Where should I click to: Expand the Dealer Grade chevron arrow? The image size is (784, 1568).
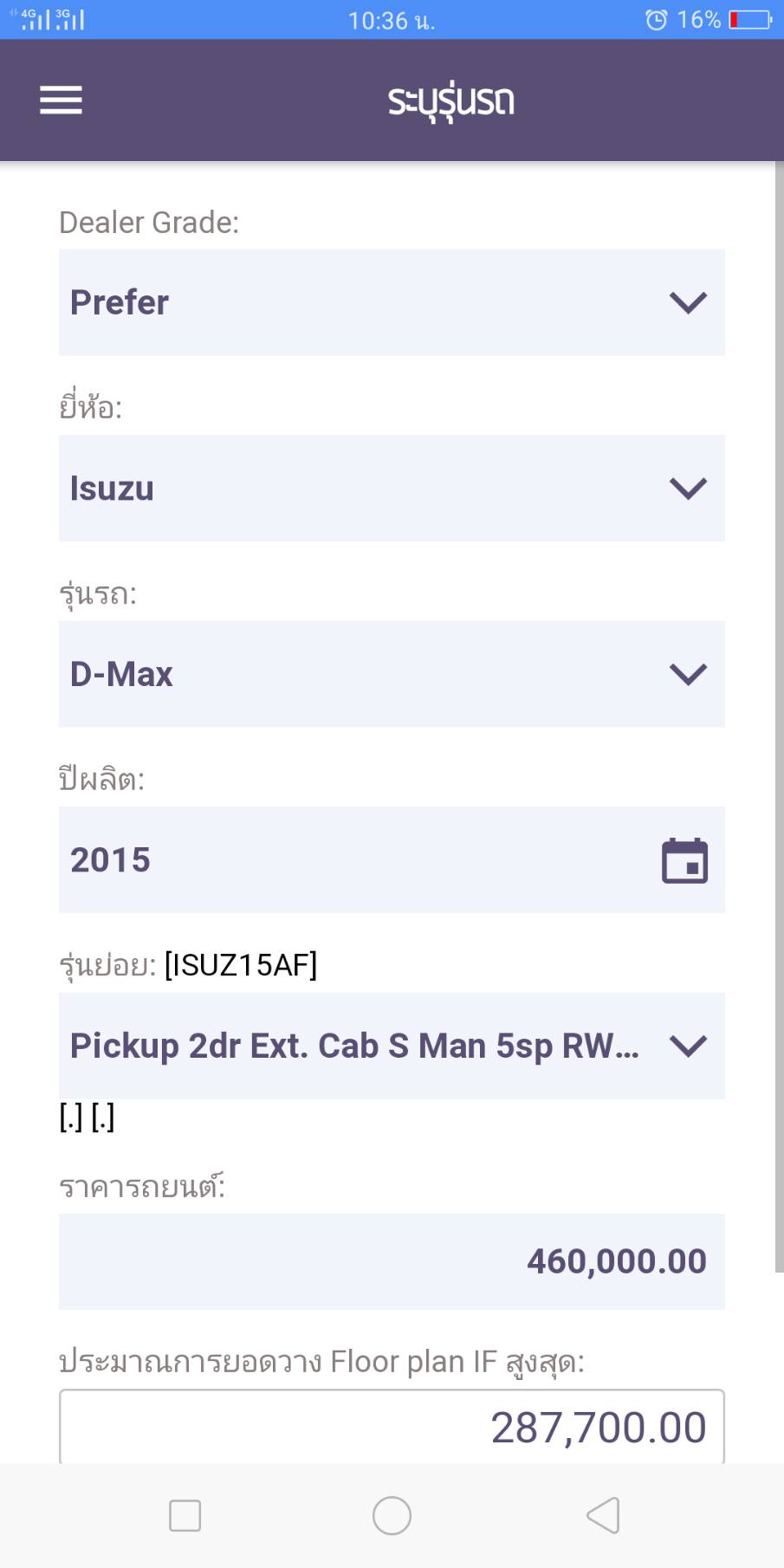click(x=688, y=302)
